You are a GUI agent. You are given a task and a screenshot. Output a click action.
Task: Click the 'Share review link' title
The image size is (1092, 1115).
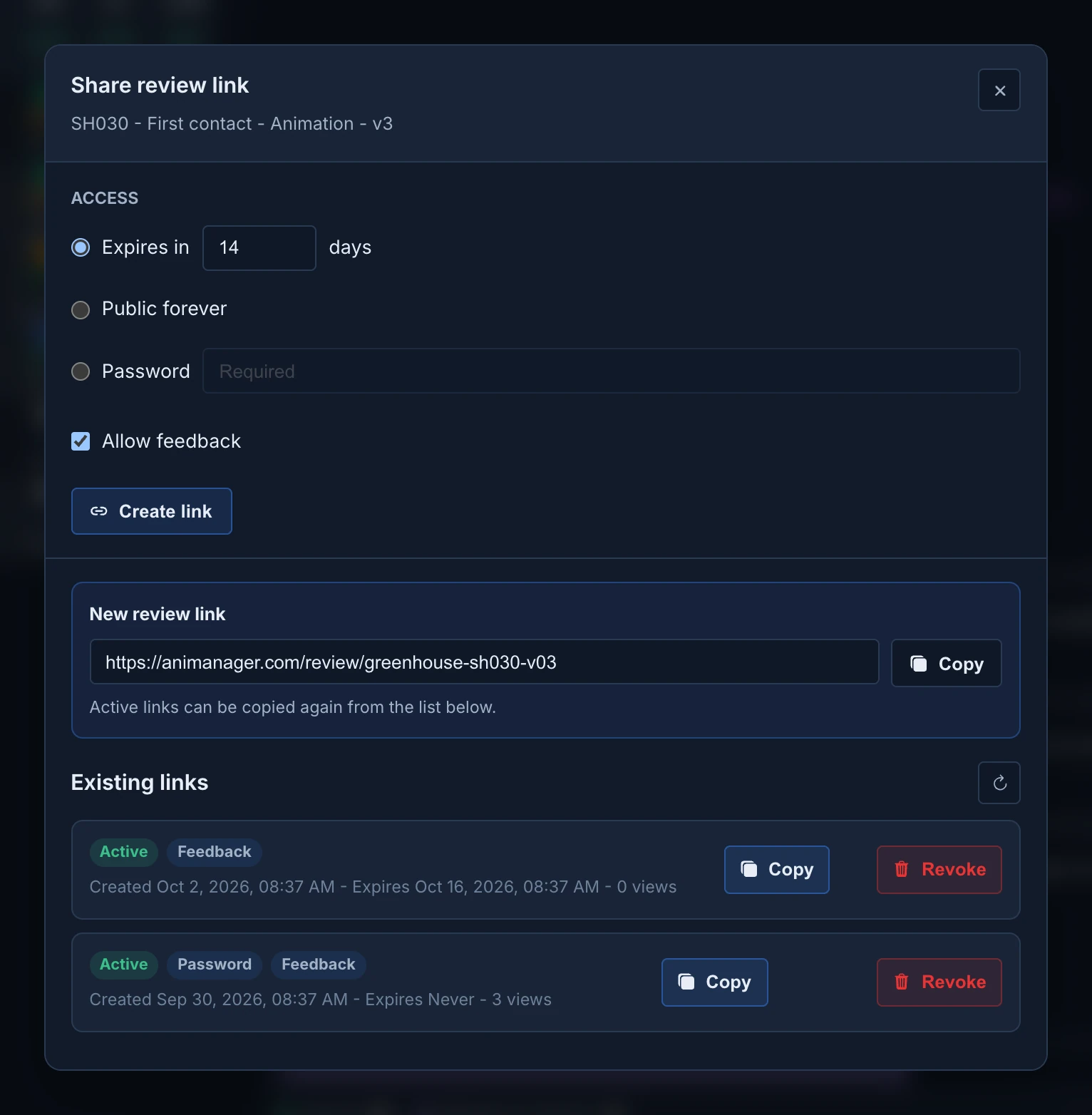(160, 85)
